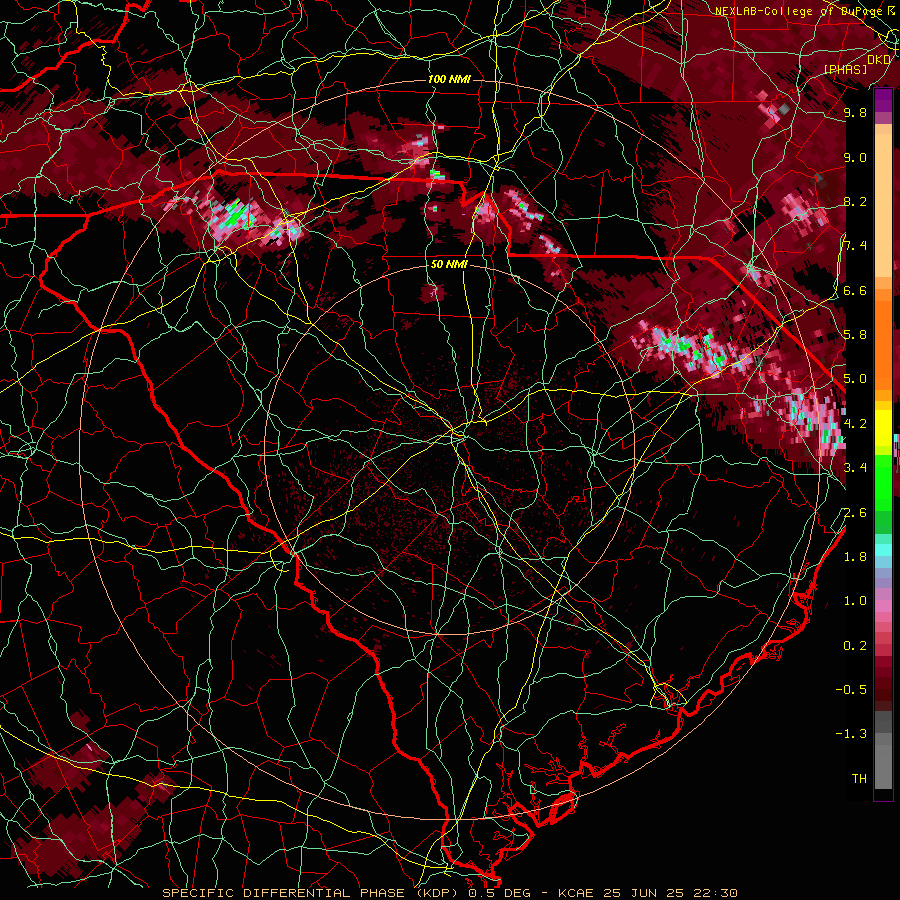Image resolution: width=900 pixels, height=900 pixels.
Task: Click the -0.5 value on the color scale
Action: click(851, 689)
